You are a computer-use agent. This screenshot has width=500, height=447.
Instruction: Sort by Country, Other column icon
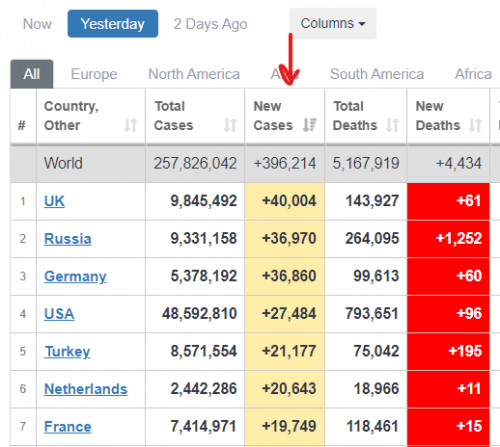[130, 125]
